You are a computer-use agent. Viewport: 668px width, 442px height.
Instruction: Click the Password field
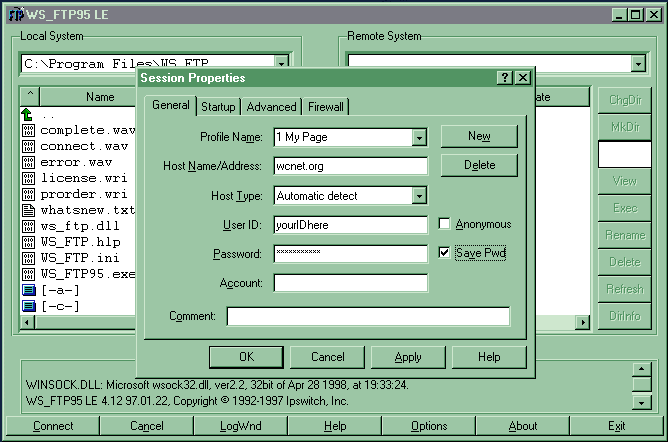coord(351,254)
